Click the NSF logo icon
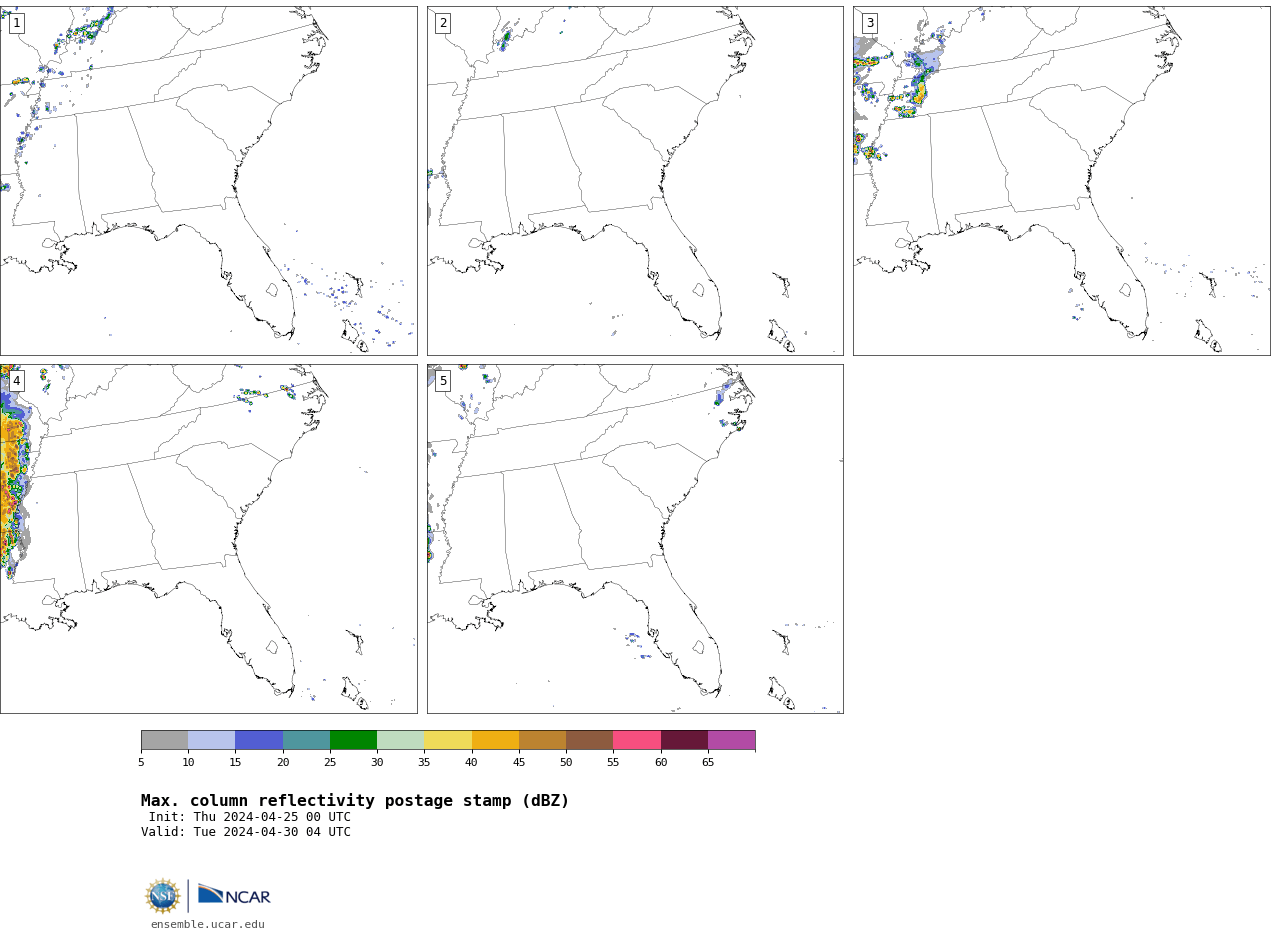 point(163,896)
